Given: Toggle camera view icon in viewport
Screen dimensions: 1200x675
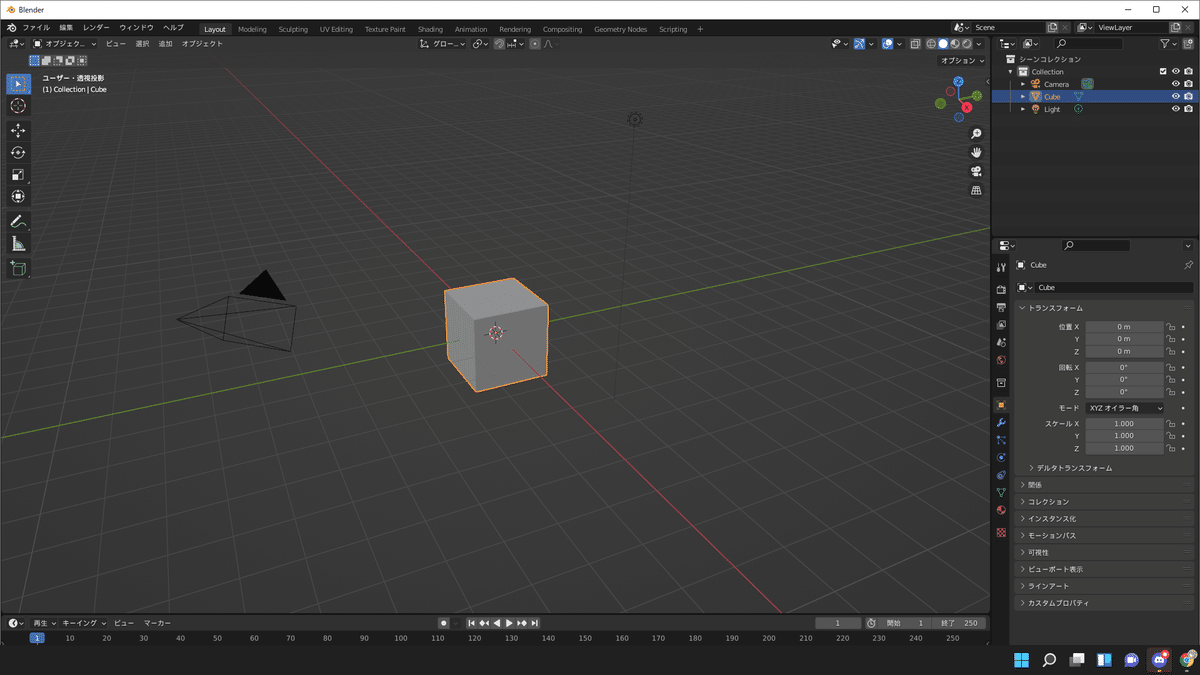Looking at the screenshot, I should [x=977, y=172].
